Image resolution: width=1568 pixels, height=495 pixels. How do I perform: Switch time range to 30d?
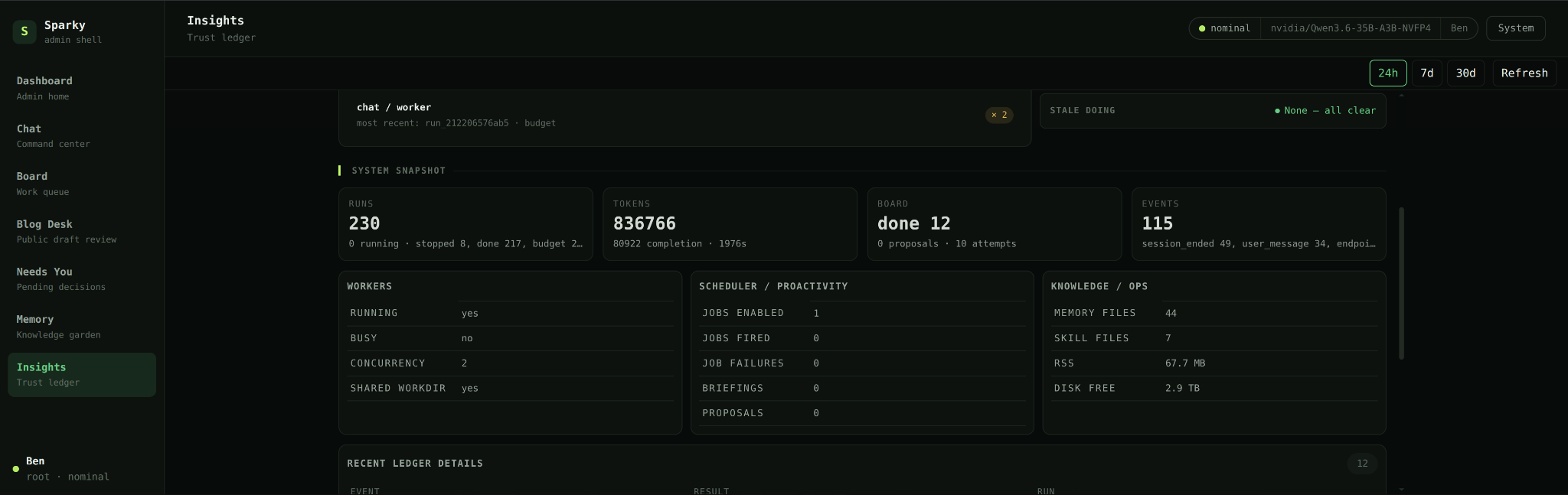pos(1465,73)
